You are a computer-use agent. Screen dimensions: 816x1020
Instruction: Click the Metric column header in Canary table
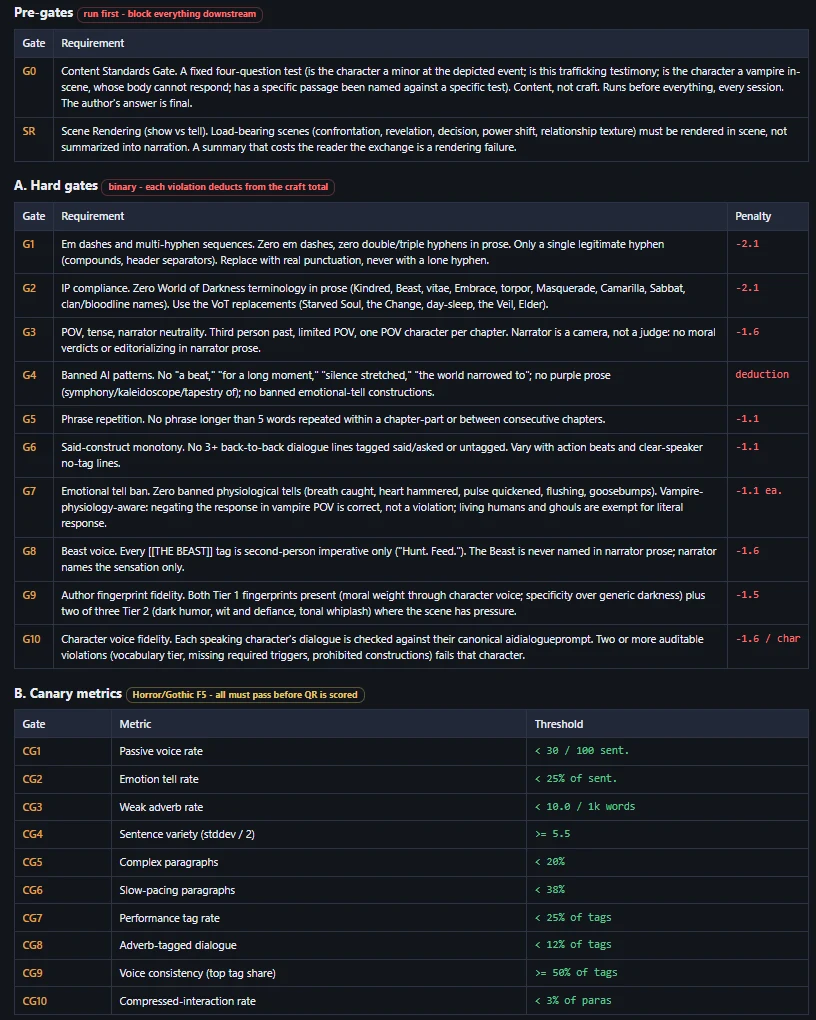pyautogui.click(x=135, y=724)
